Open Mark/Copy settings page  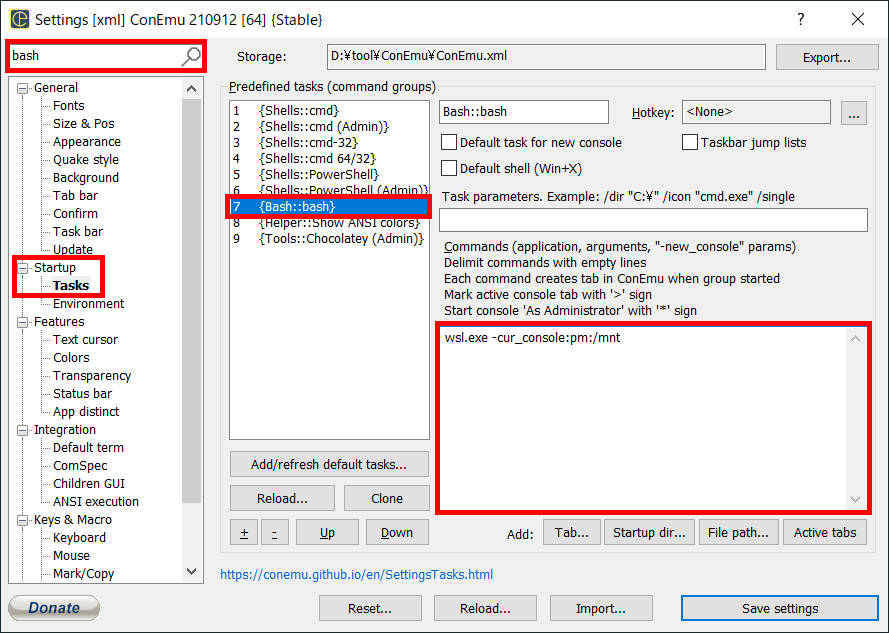pos(83,574)
